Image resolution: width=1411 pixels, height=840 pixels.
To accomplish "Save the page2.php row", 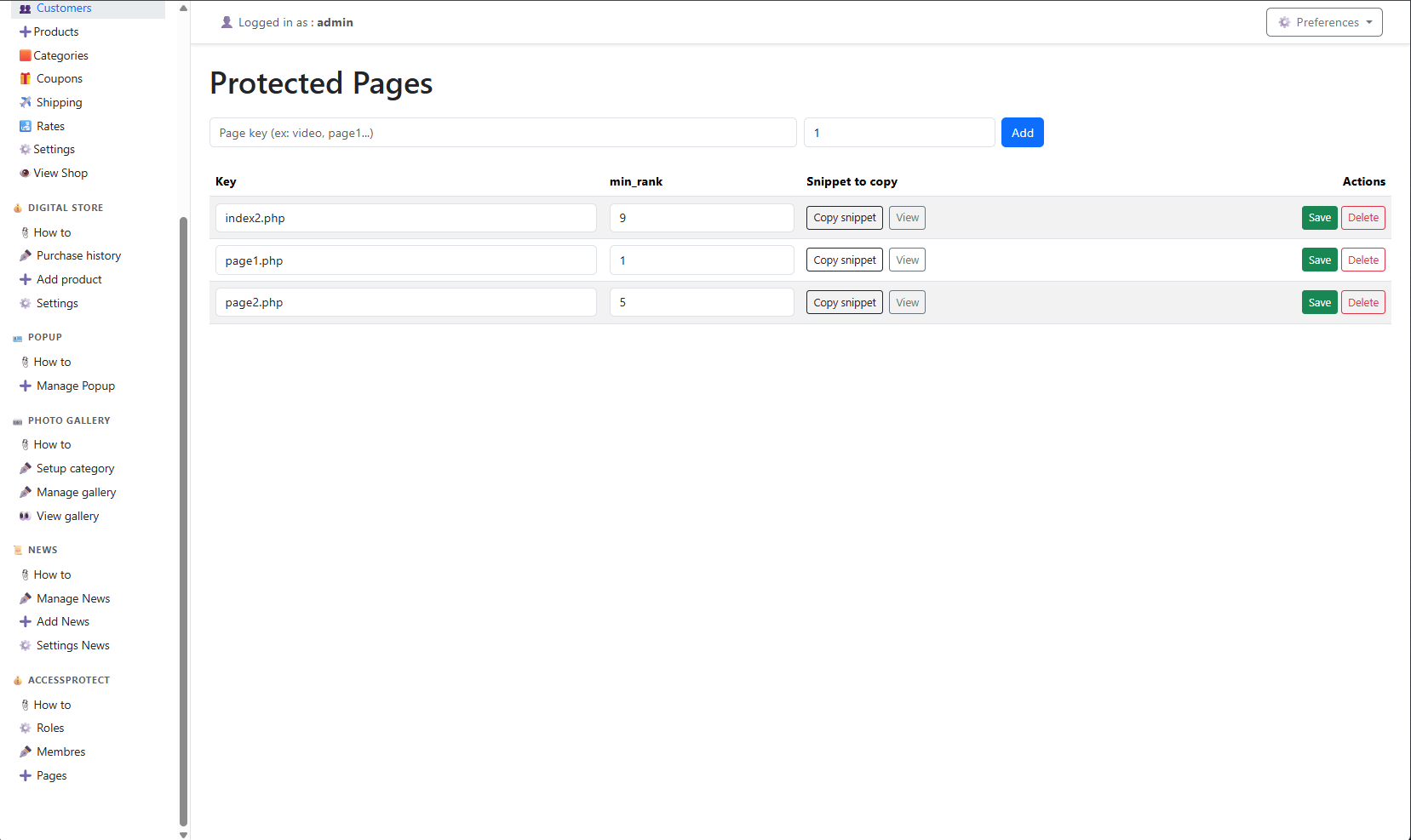I will [1320, 302].
